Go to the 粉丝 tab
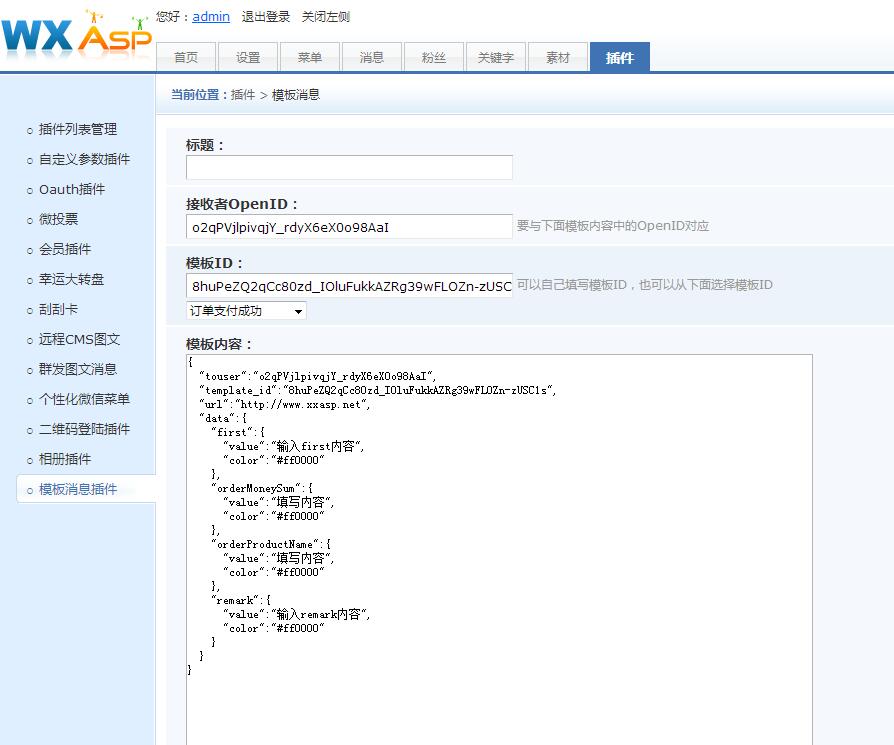894x745 pixels. pos(434,57)
